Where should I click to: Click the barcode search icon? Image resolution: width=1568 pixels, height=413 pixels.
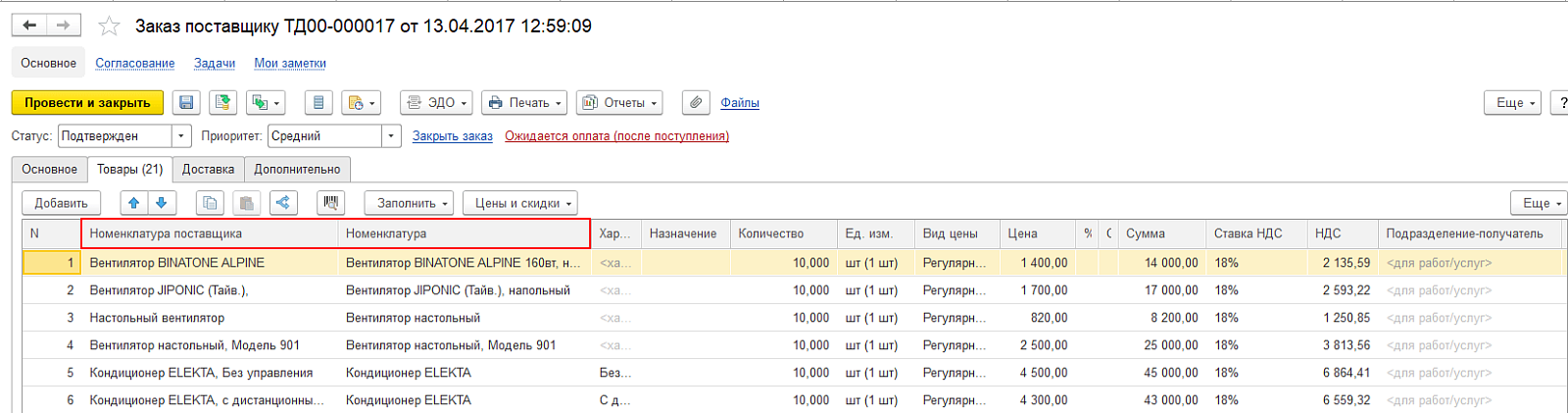(x=331, y=203)
